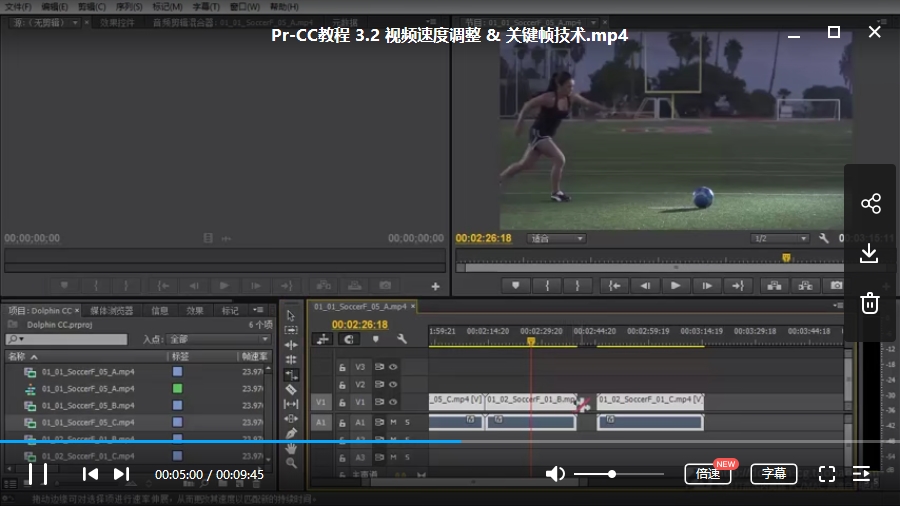Toggle V1 source patching button
This screenshot has width=900, height=506.
tap(321, 402)
